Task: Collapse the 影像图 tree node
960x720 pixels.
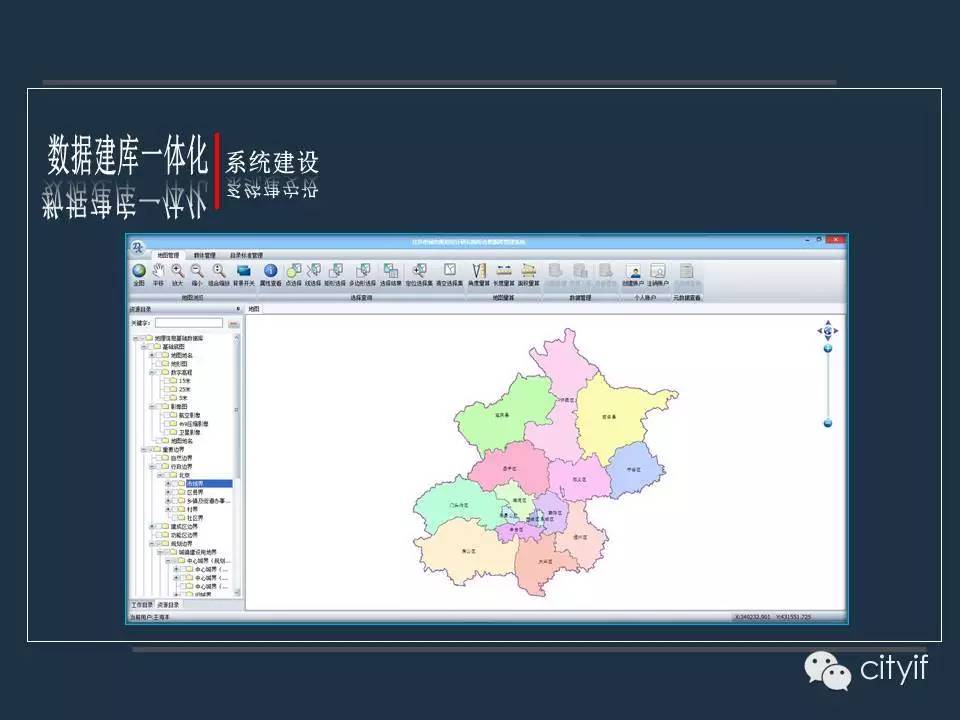Action: coord(152,406)
